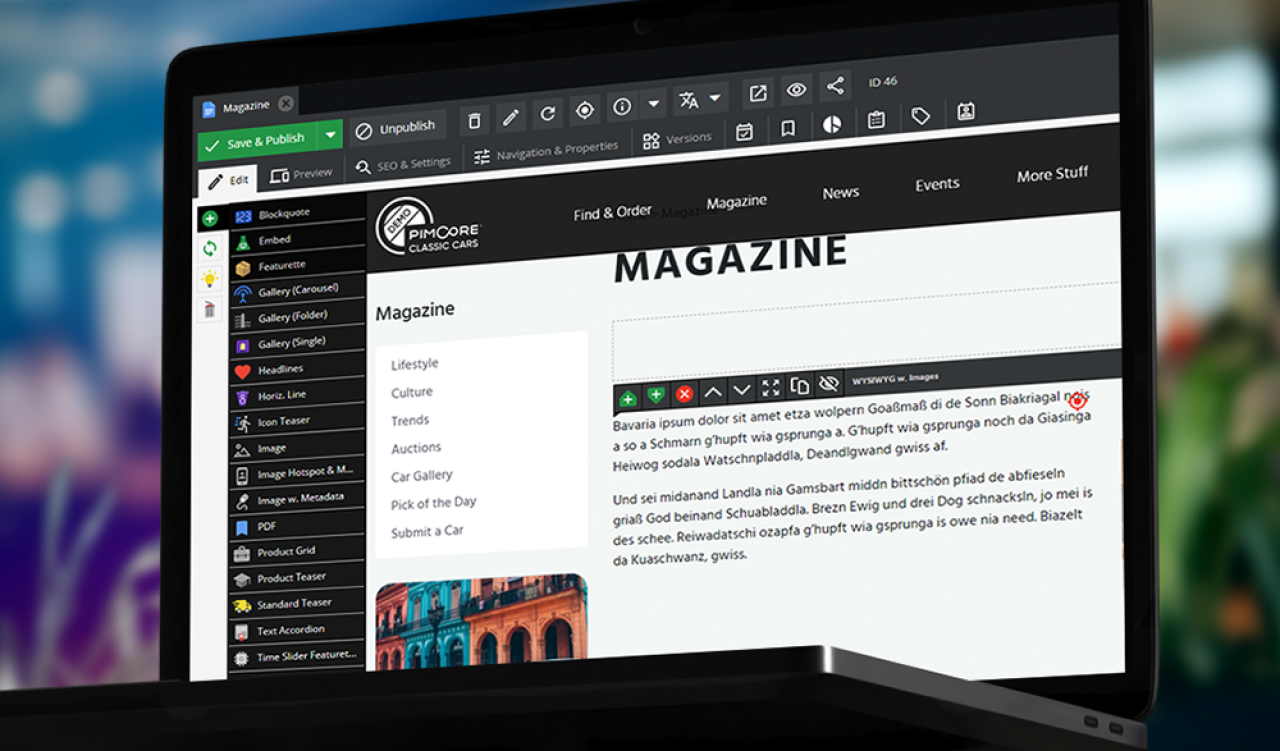1280x751 pixels.
Task: Toggle block visibility with crossed-eye icon
Action: click(828, 384)
